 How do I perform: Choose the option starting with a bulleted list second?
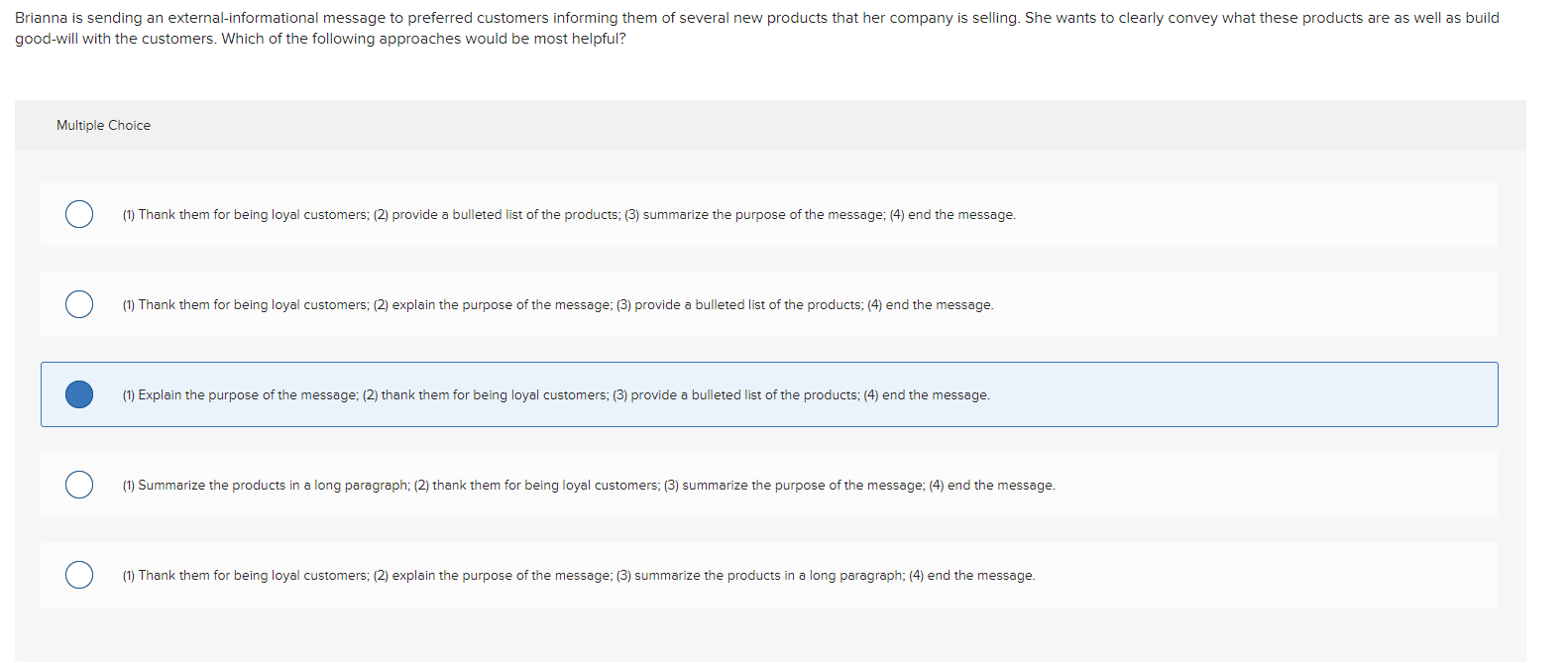[x=569, y=214]
